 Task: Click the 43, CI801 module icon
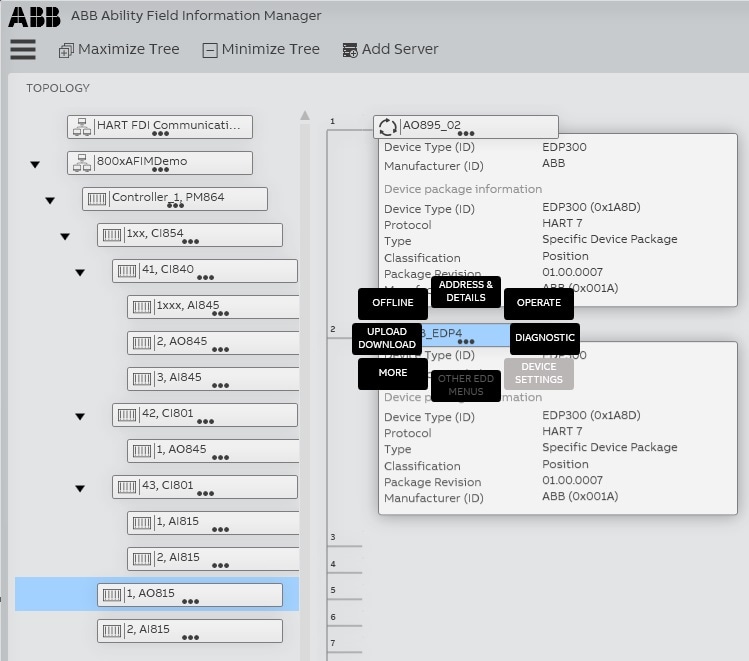click(x=127, y=487)
